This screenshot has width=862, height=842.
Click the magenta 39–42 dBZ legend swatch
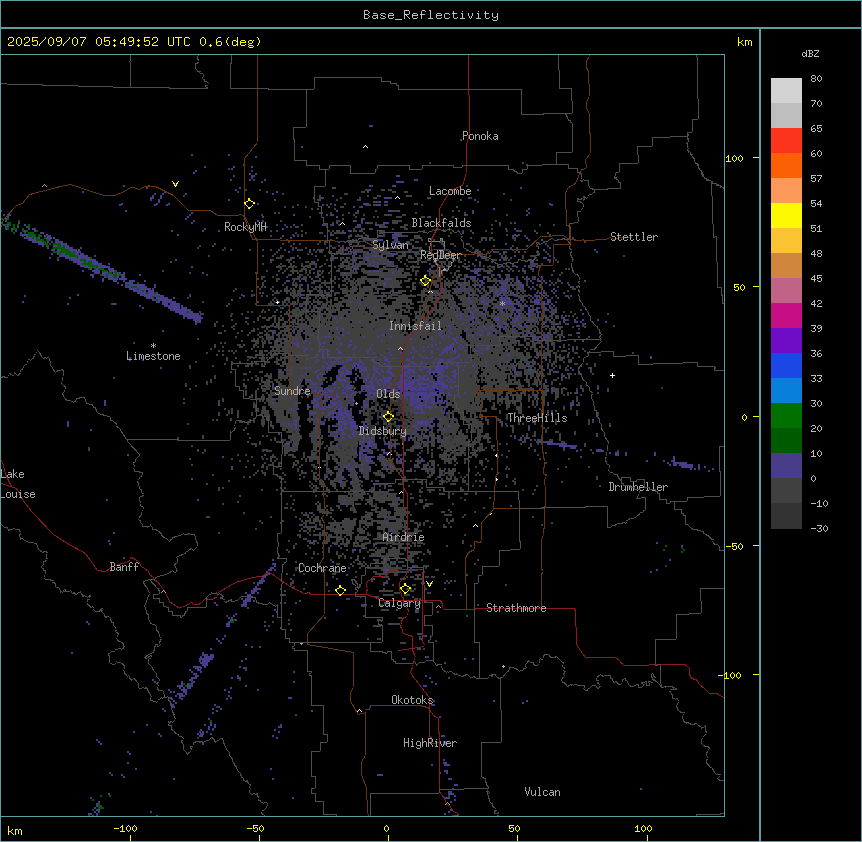coord(786,315)
